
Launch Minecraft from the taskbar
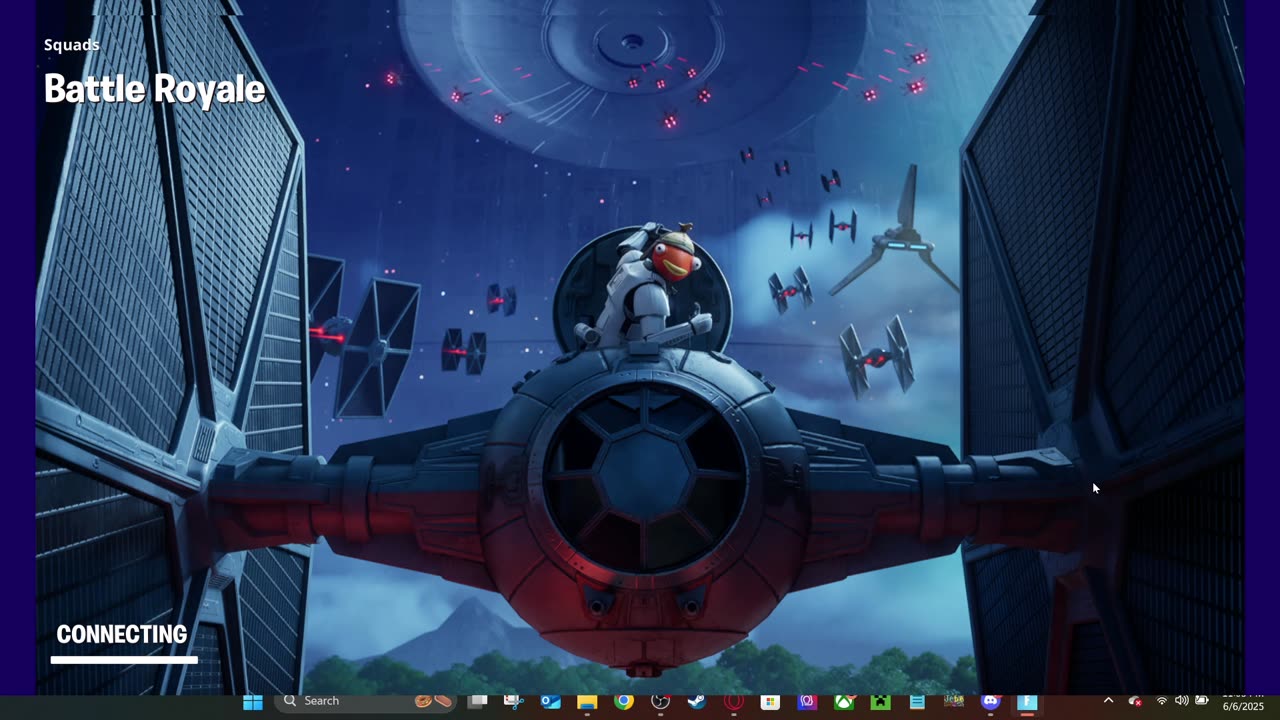click(x=880, y=702)
